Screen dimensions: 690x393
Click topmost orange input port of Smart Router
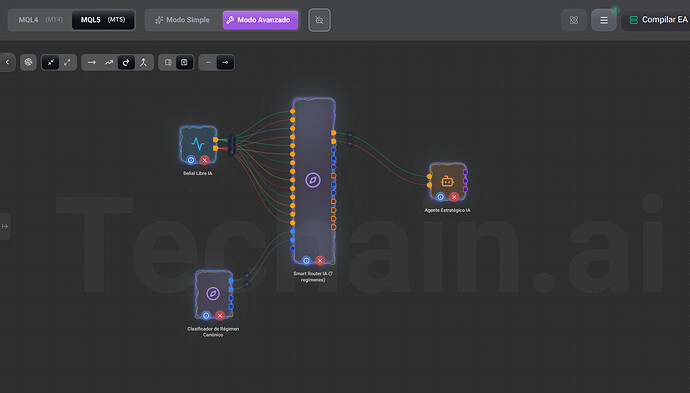tap(293, 111)
